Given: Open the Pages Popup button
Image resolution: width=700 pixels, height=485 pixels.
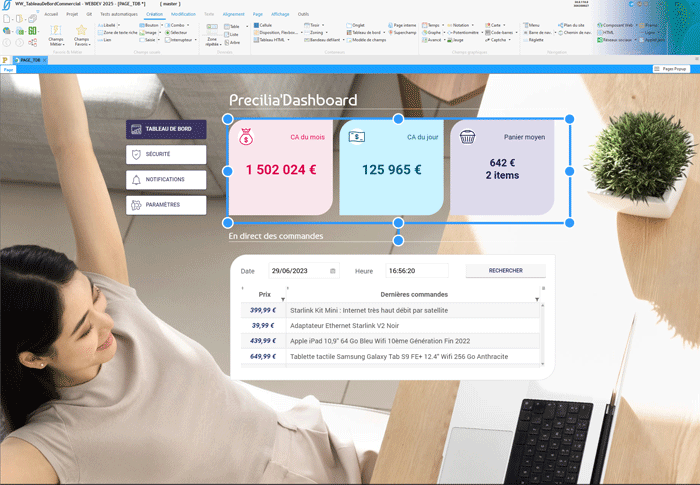Looking at the screenshot, I should click(x=671, y=69).
